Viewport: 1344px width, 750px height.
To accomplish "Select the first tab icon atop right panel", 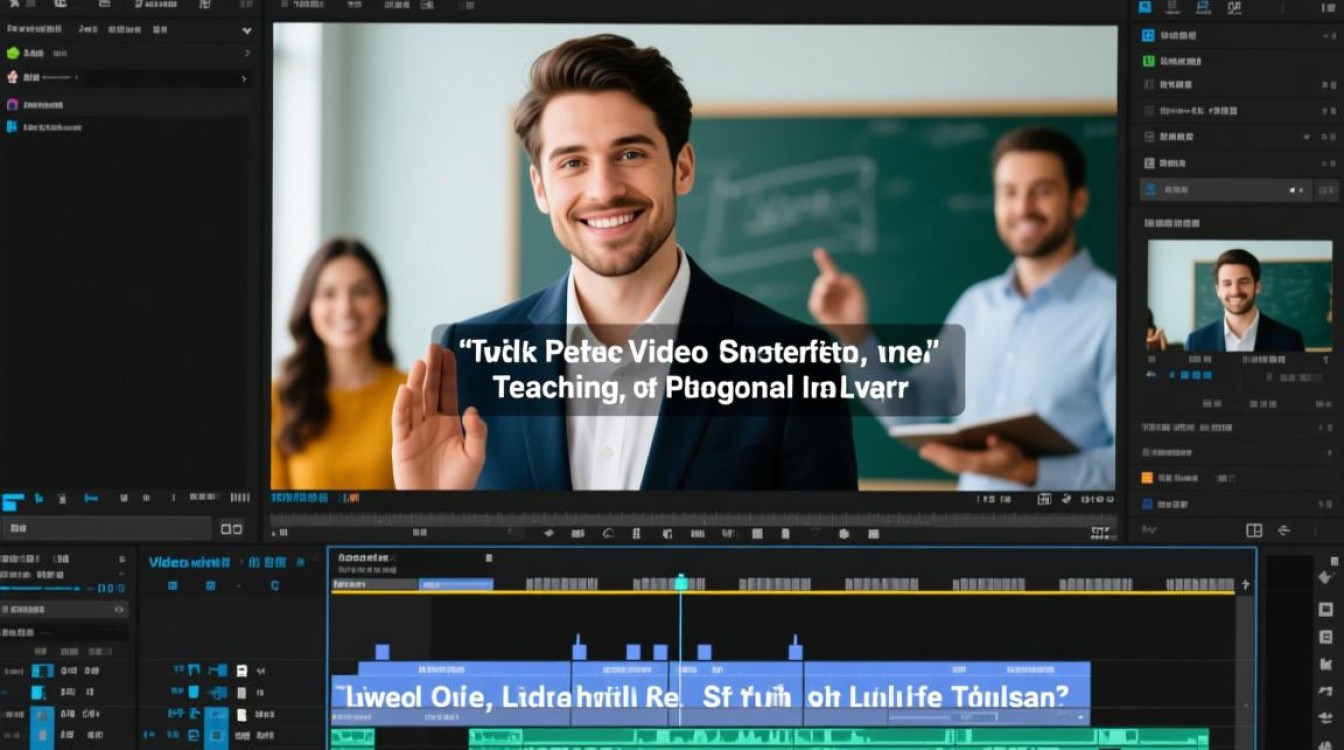I will coord(1145,6).
